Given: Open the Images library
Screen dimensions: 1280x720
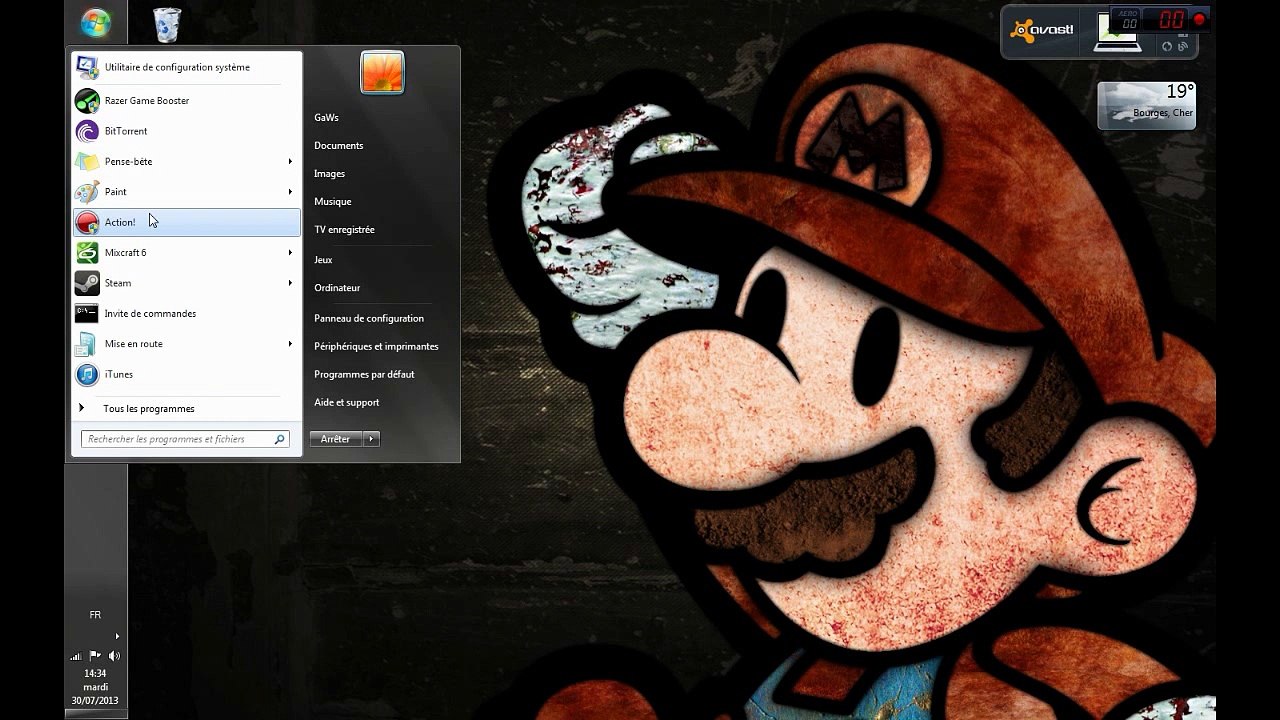Looking at the screenshot, I should click(329, 173).
